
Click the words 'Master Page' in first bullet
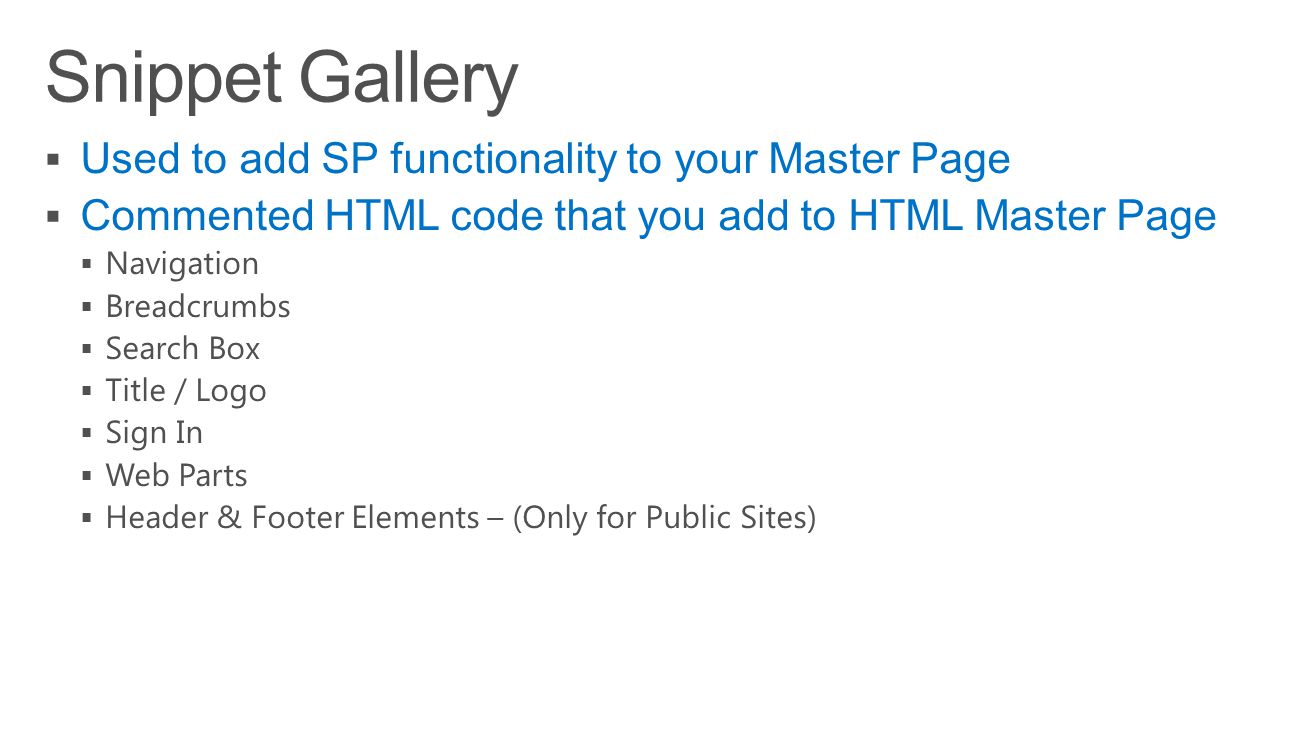click(x=889, y=159)
